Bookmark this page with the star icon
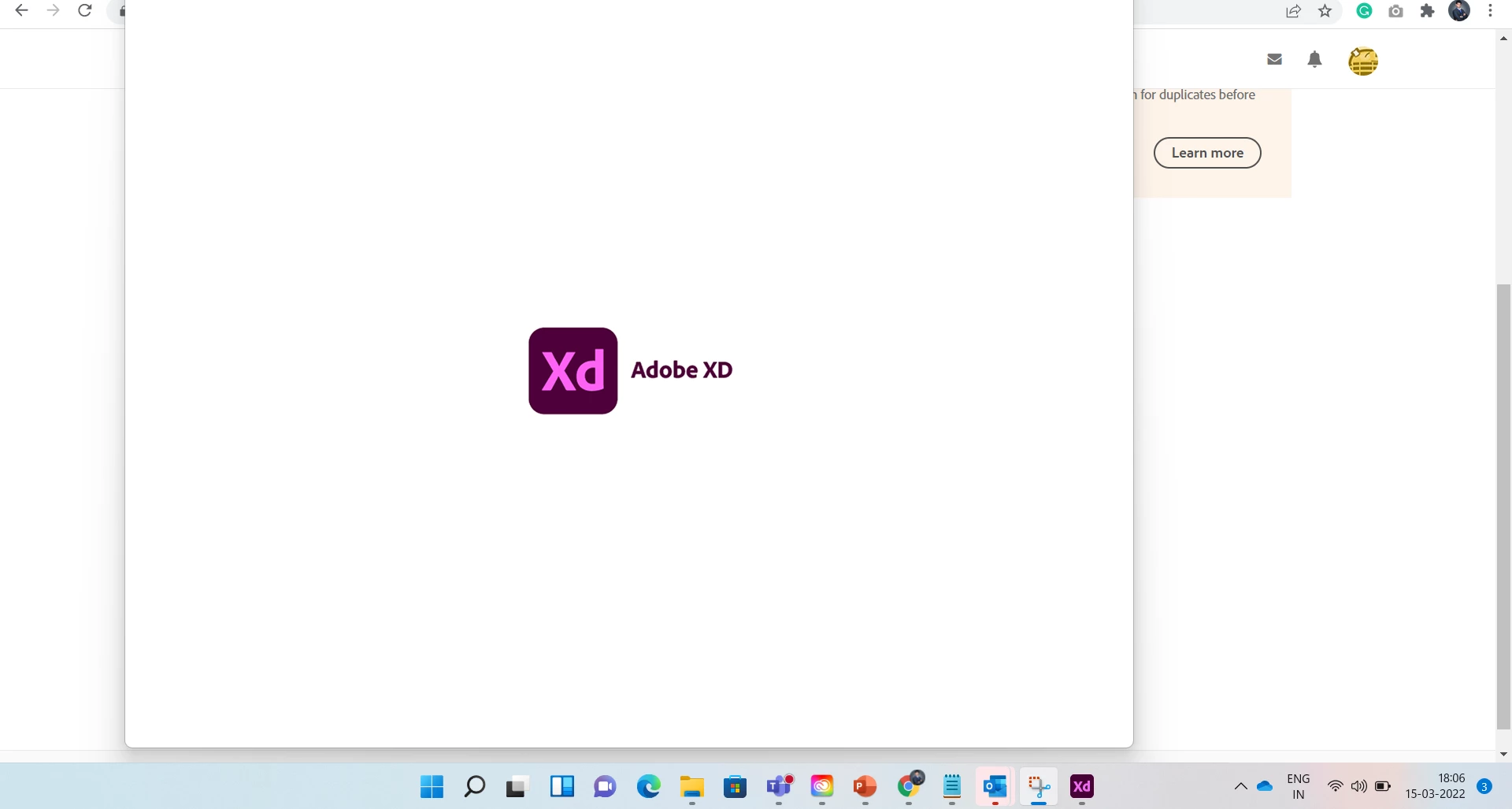This screenshot has width=1512, height=809. coord(1325,11)
